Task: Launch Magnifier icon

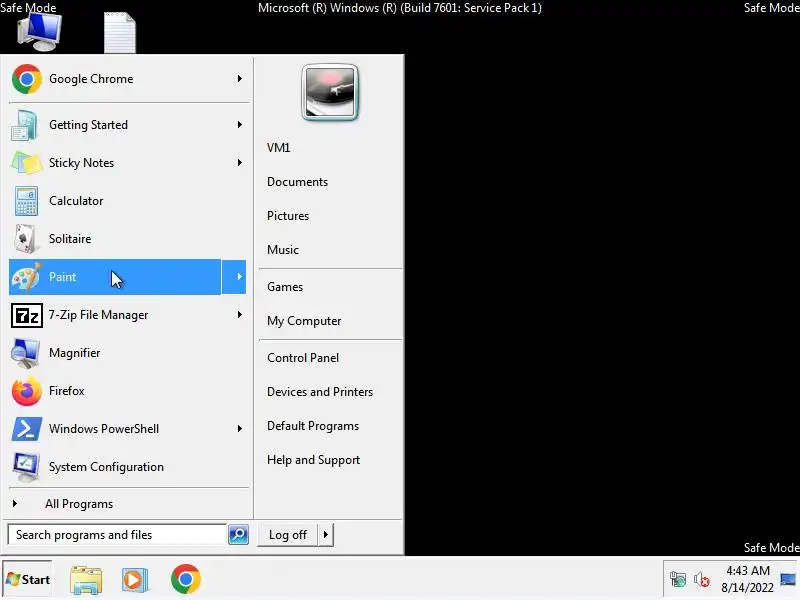Action: coord(26,353)
